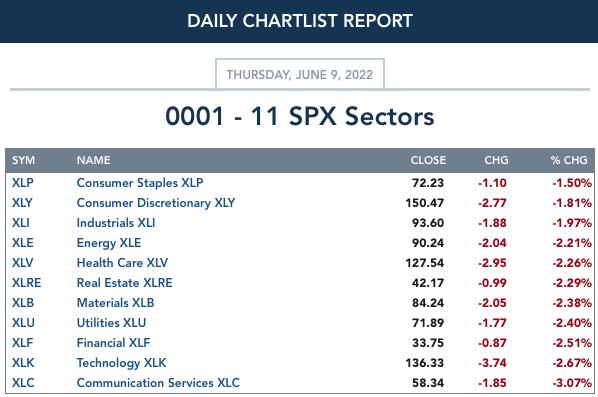Sort by CLOSE column header

pyautogui.click(x=428, y=160)
